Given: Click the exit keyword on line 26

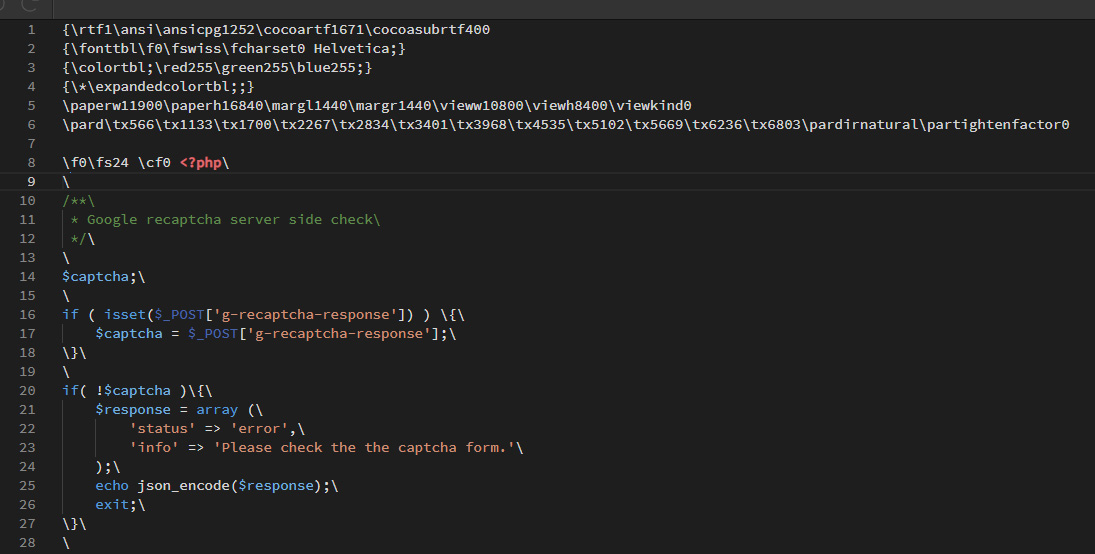Looking at the screenshot, I should [x=112, y=504].
